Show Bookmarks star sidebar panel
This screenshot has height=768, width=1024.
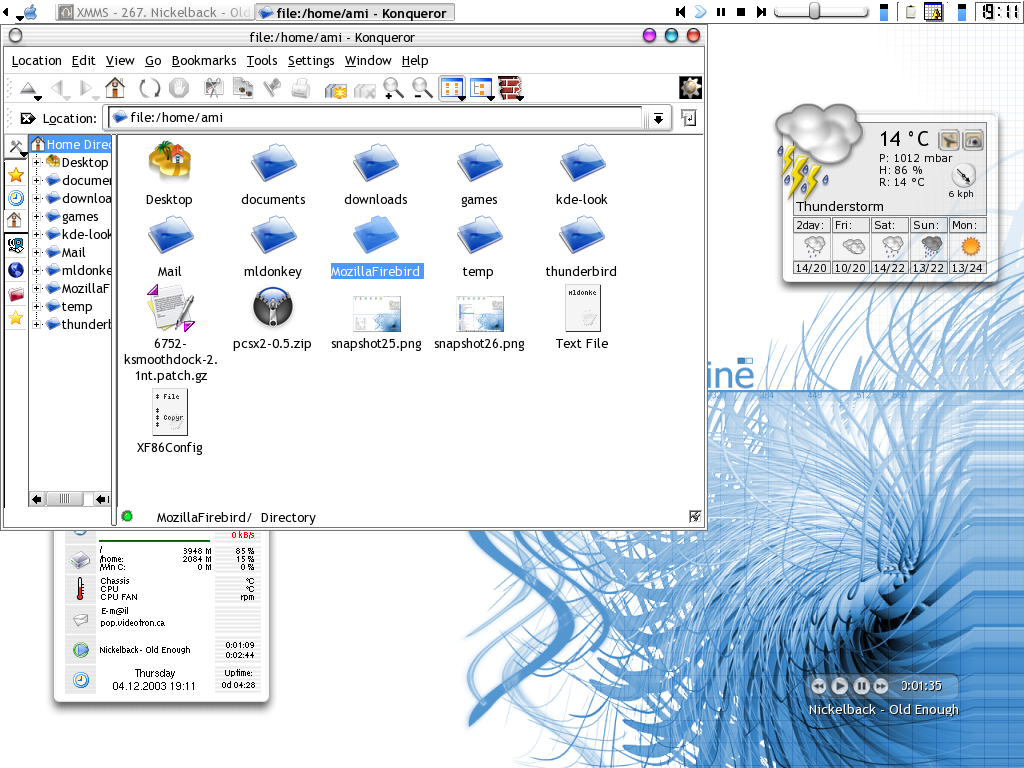tap(16, 174)
